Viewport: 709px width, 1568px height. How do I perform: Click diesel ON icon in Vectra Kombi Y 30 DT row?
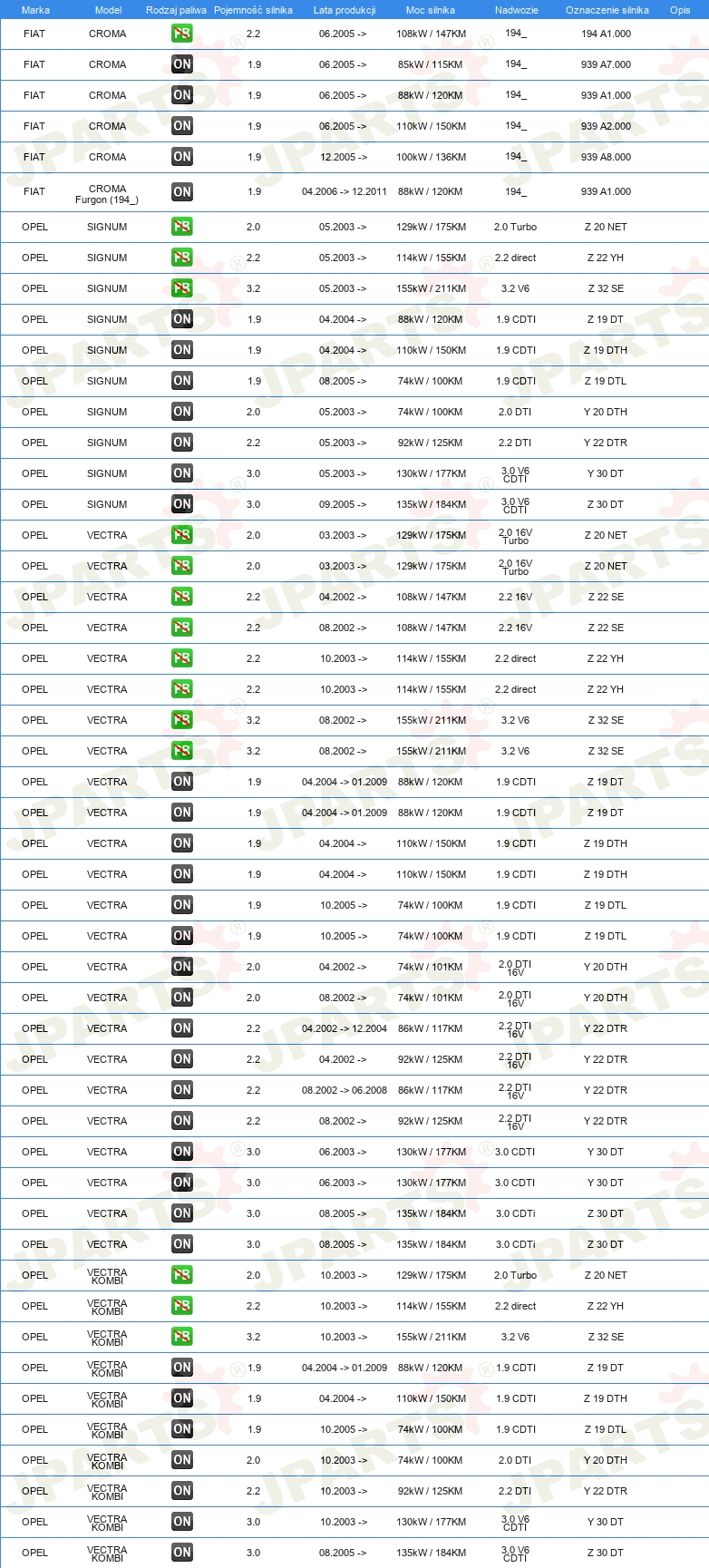coord(182,1522)
